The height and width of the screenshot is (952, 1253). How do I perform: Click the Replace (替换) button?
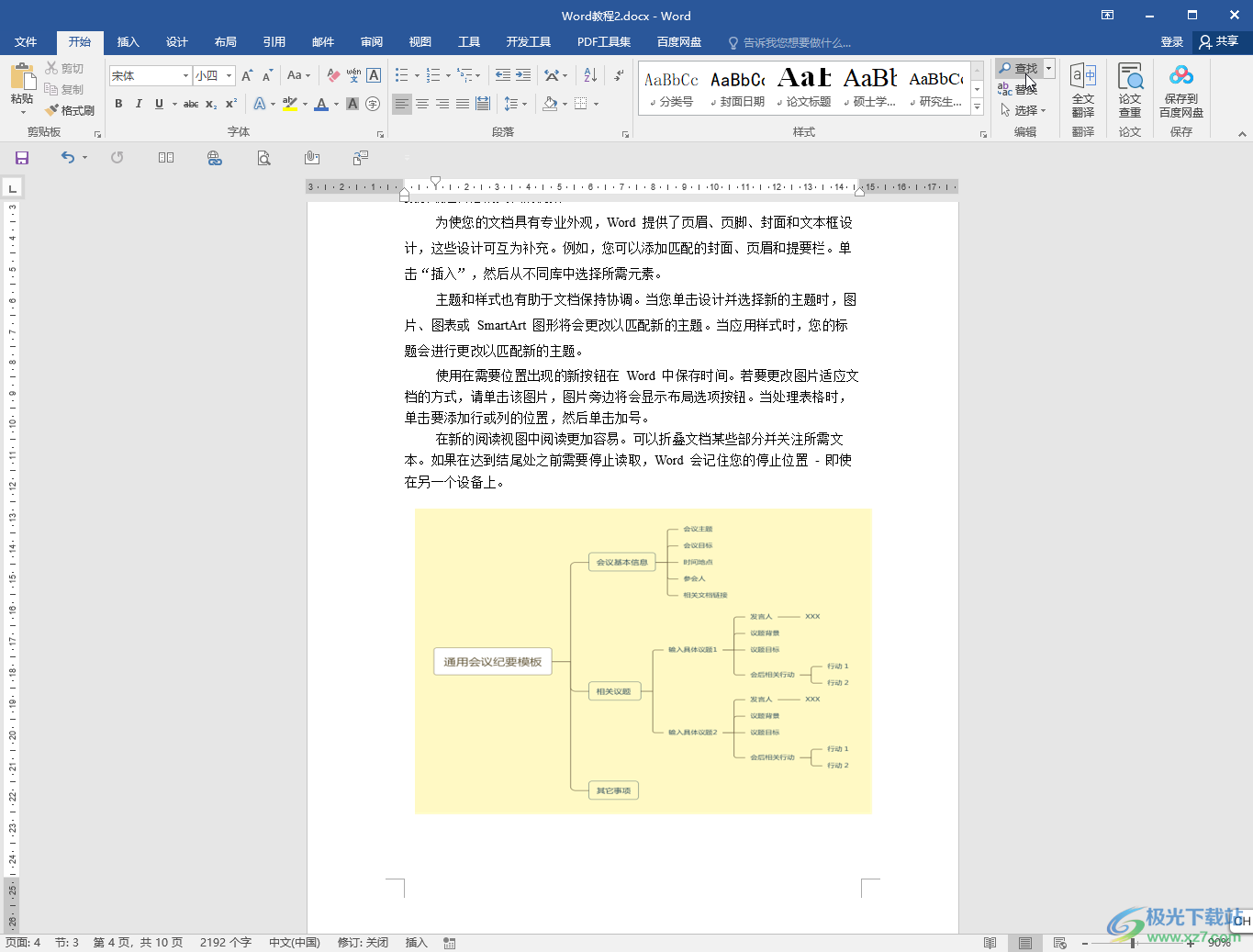(1018, 89)
